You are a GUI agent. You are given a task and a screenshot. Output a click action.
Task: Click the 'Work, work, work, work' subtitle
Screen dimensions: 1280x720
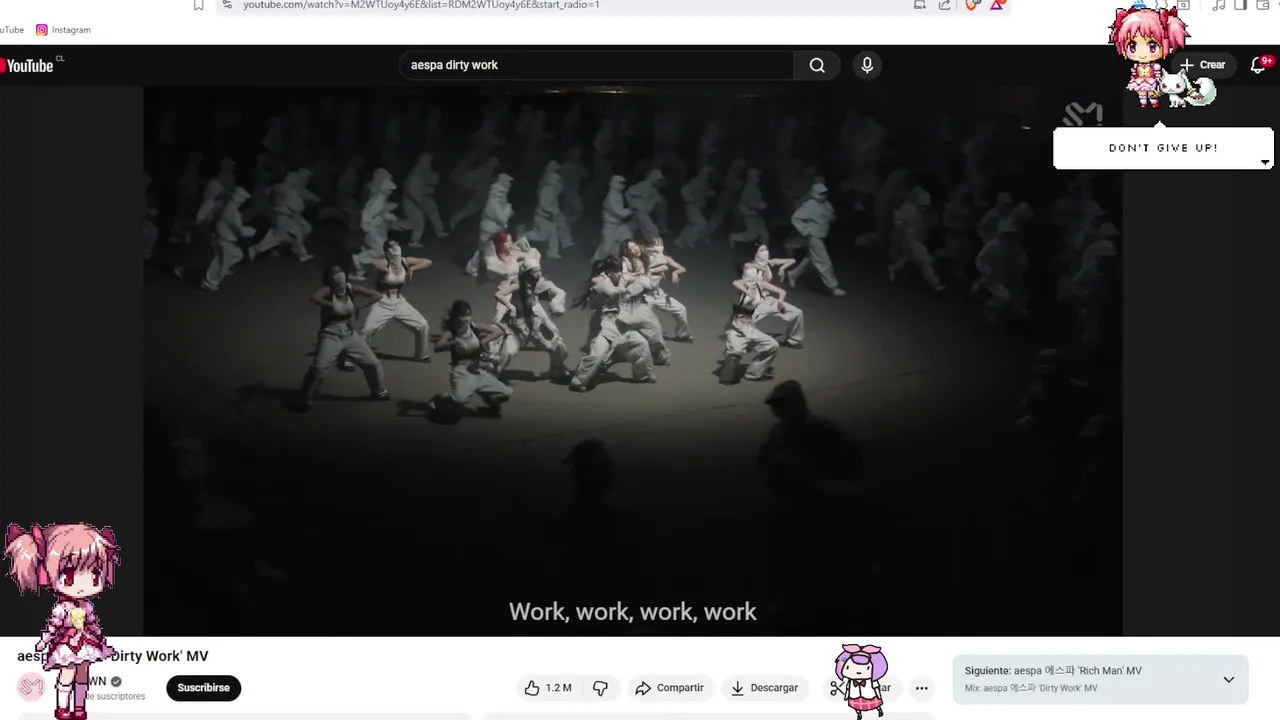tap(632, 612)
